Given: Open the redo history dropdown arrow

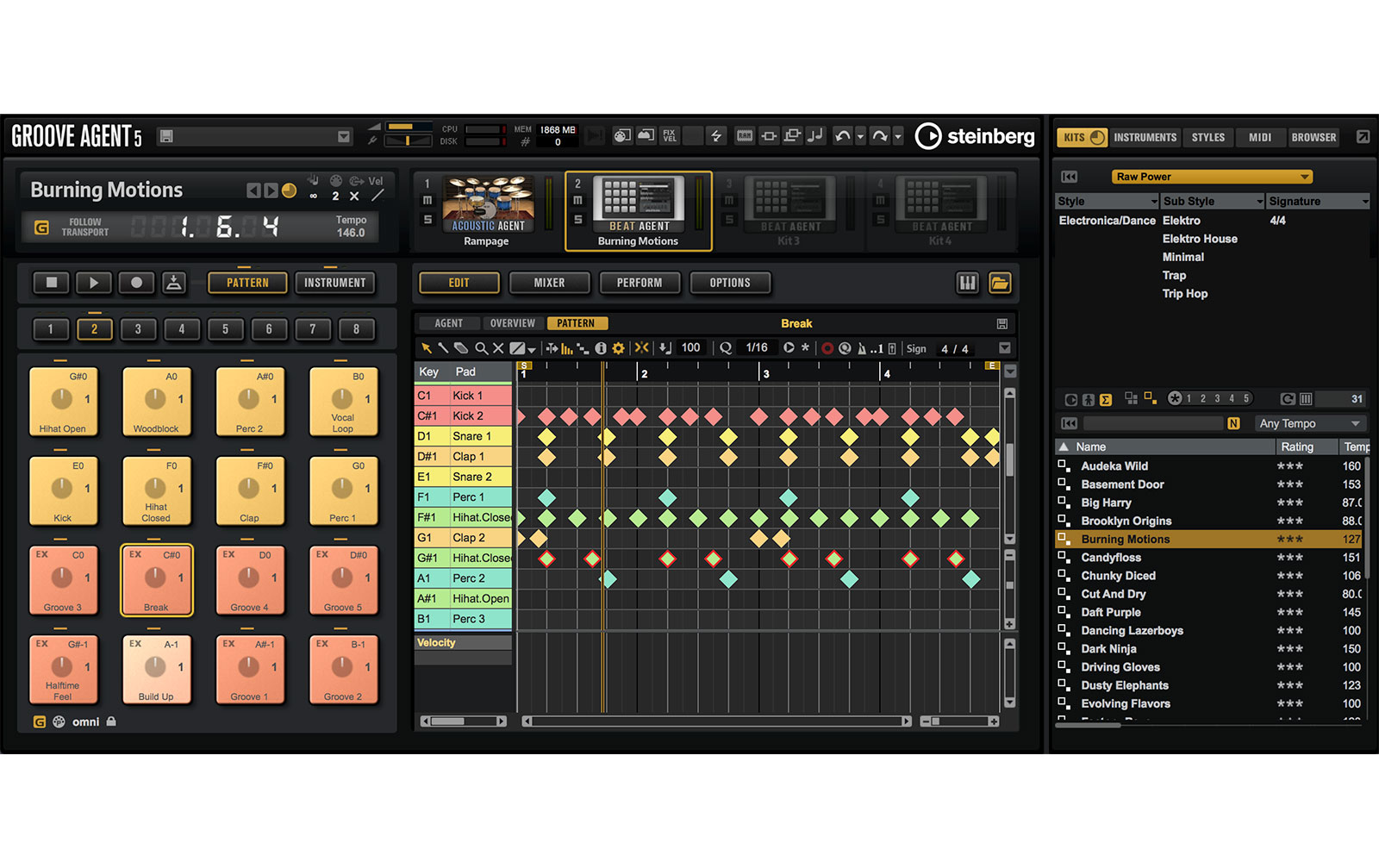Looking at the screenshot, I should click(x=898, y=136).
